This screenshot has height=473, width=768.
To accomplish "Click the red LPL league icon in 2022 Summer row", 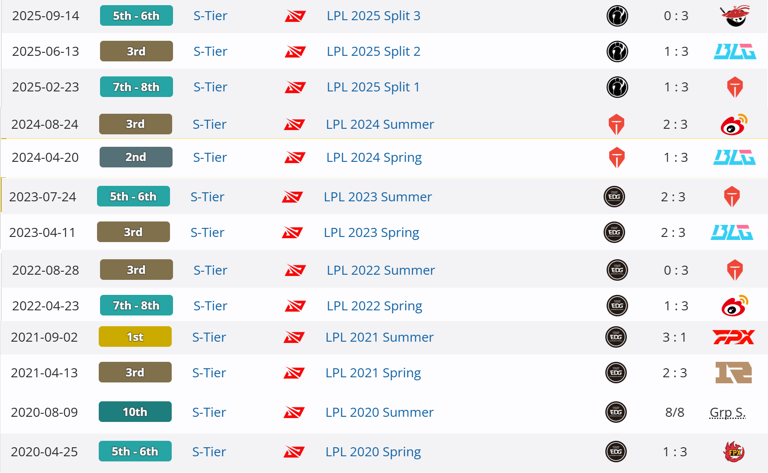I will coord(295,270).
